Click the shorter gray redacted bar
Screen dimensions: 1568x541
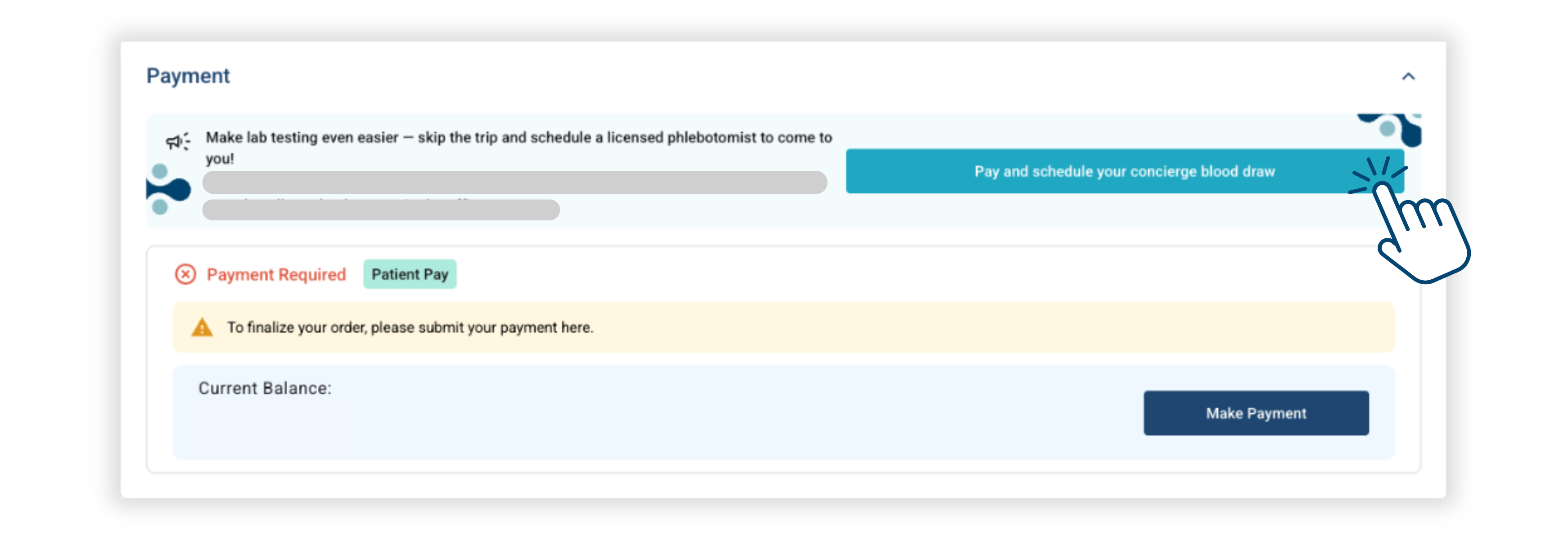pos(381,210)
